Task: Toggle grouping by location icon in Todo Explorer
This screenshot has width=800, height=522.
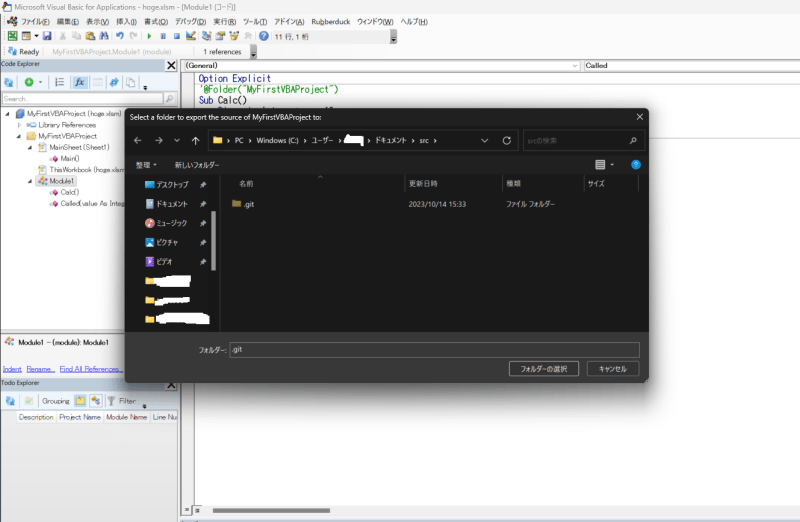Action: point(95,401)
